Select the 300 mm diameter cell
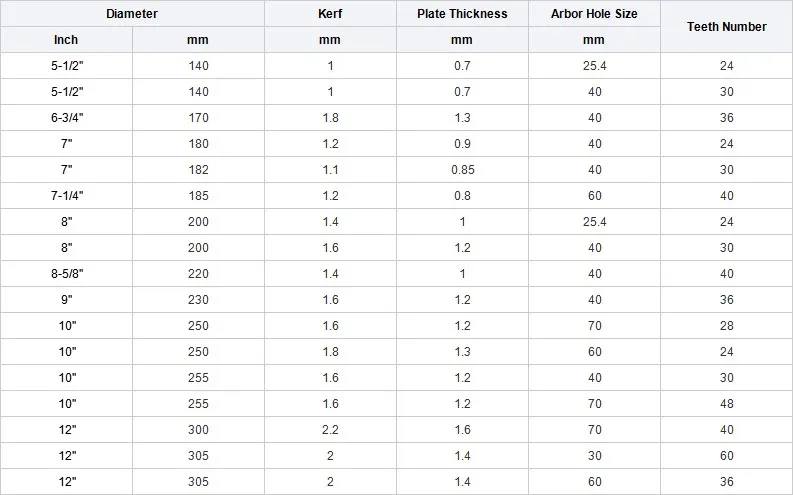The width and height of the screenshot is (793, 495). pos(198,430)
